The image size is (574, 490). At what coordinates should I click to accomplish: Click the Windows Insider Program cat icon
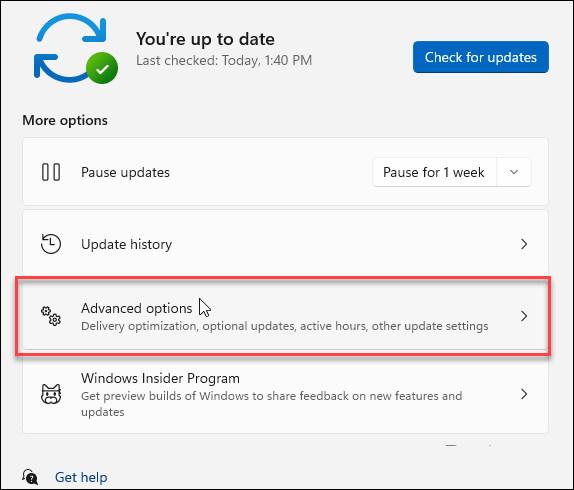51,394
